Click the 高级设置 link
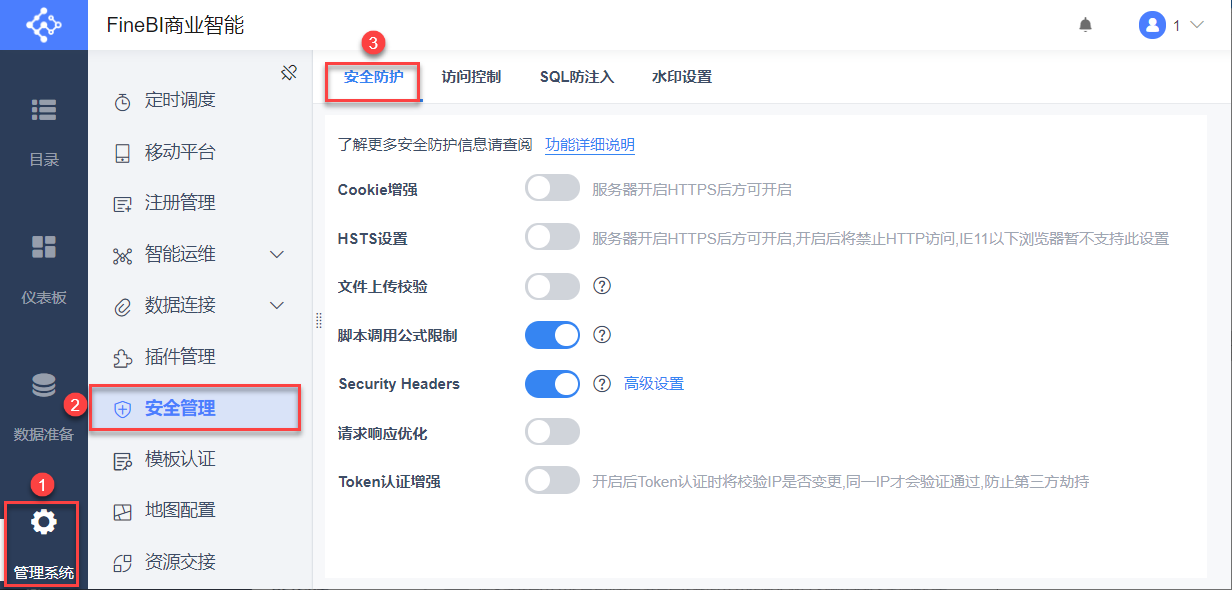Screen dimensions: 1232x590 654,384
